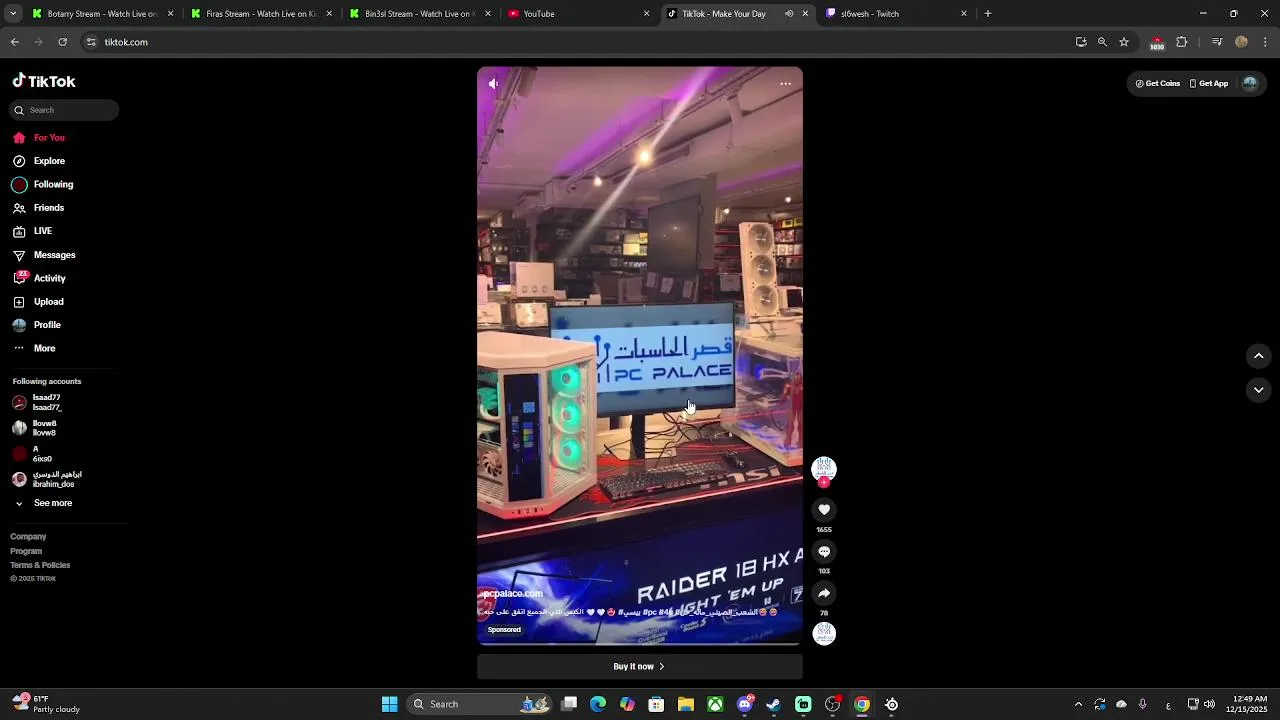This screenshot has width=1280, height=720.
Task: Open the Chrome three-dot menu
Action: (1265, 42)
